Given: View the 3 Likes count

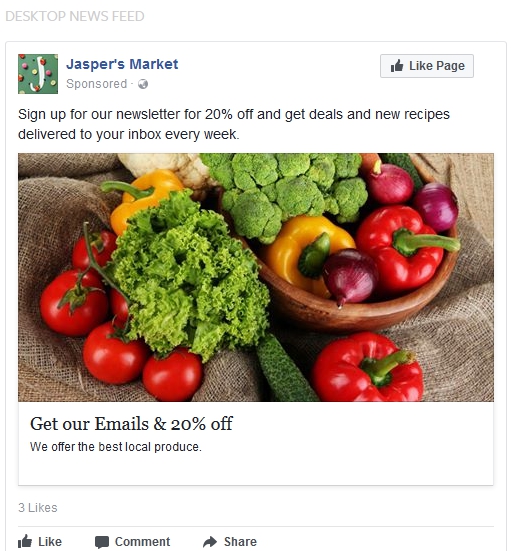Looking at the screenshot, I should point(38,508).
